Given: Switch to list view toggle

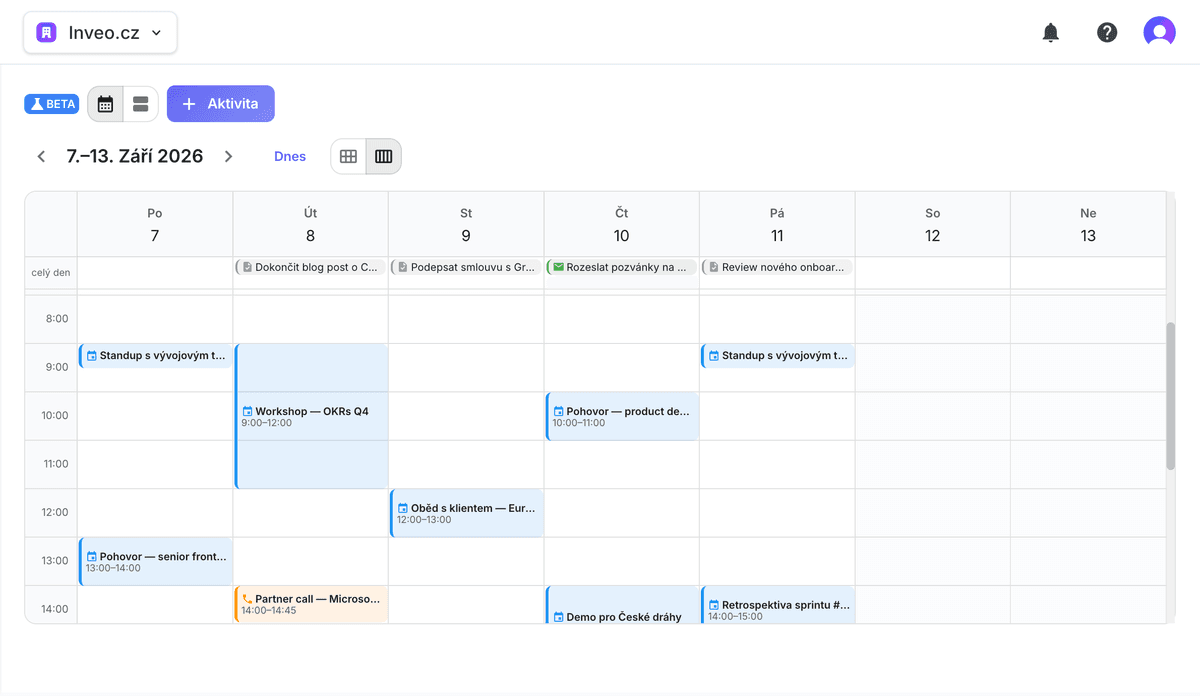Looking at the screenshot, I should coord(140,104).
